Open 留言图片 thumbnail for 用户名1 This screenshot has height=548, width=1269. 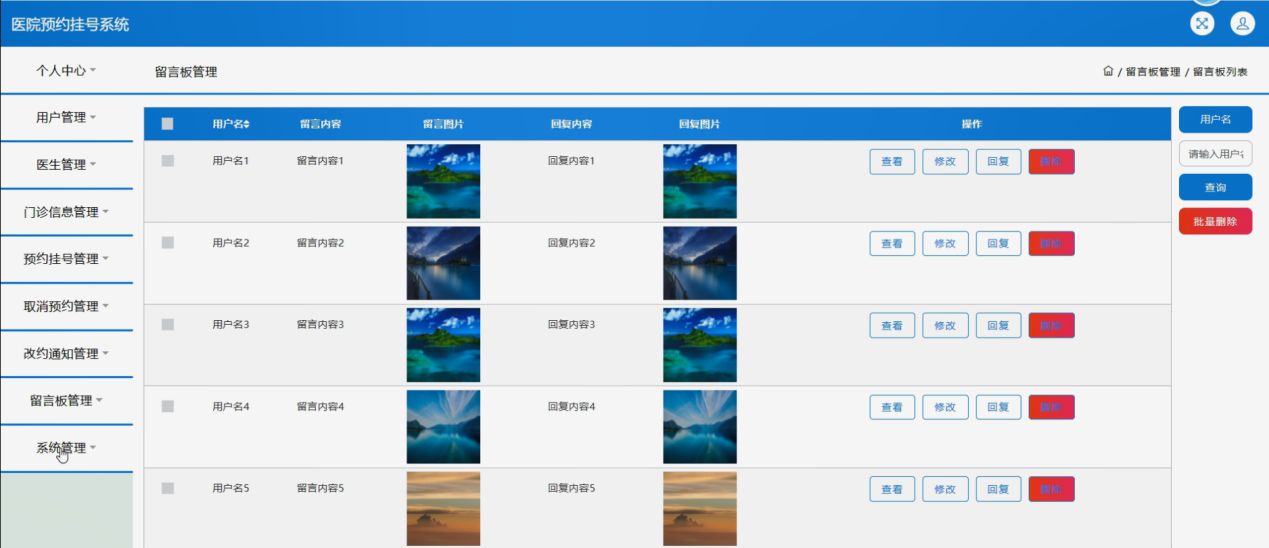(x=443, y=181)
